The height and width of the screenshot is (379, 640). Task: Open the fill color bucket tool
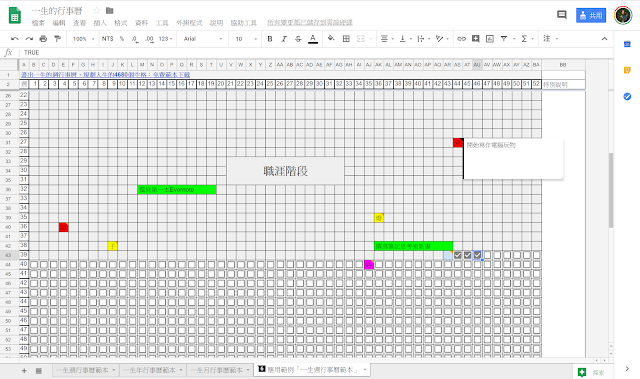[x=331, y=38]
